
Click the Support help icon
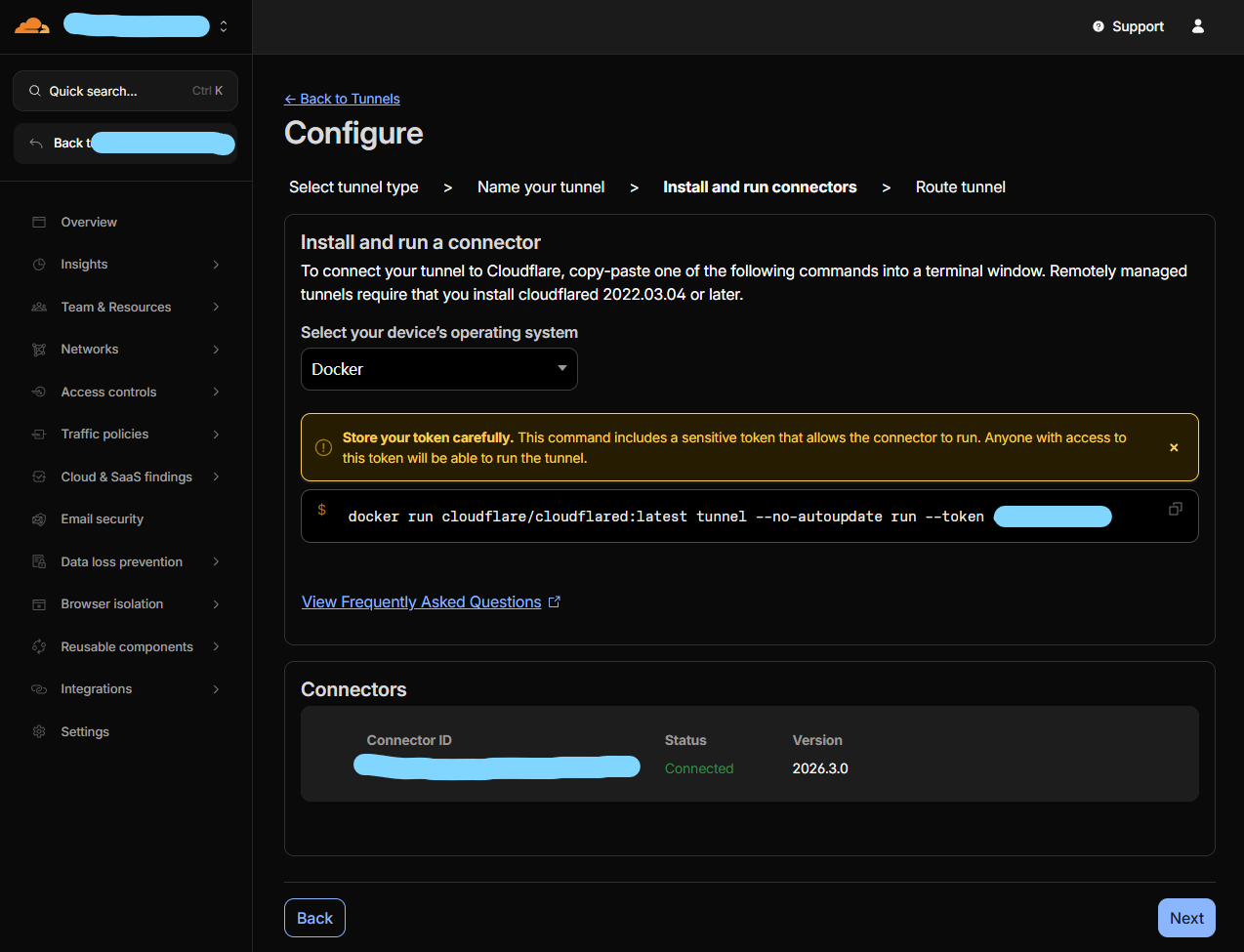[x=1099, y=26]
